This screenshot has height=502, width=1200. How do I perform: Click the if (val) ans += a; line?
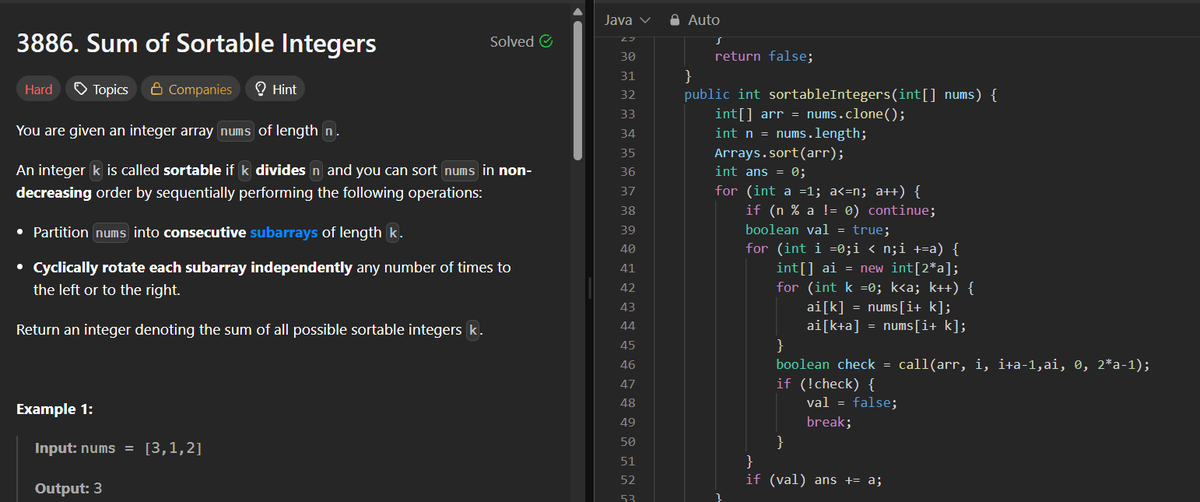pos(813,480)
